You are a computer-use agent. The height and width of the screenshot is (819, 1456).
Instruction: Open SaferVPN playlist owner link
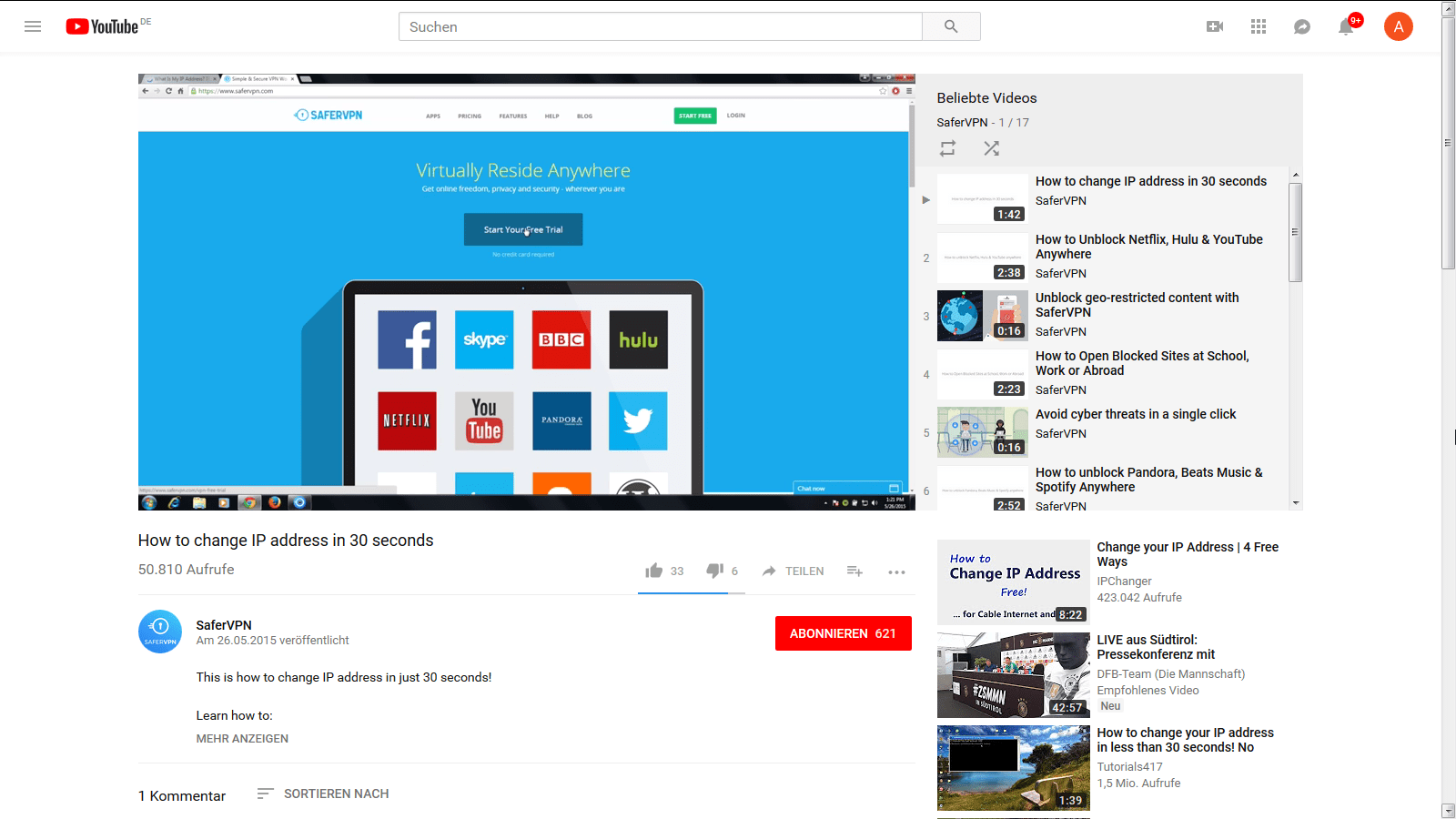(x=962, y=122)
